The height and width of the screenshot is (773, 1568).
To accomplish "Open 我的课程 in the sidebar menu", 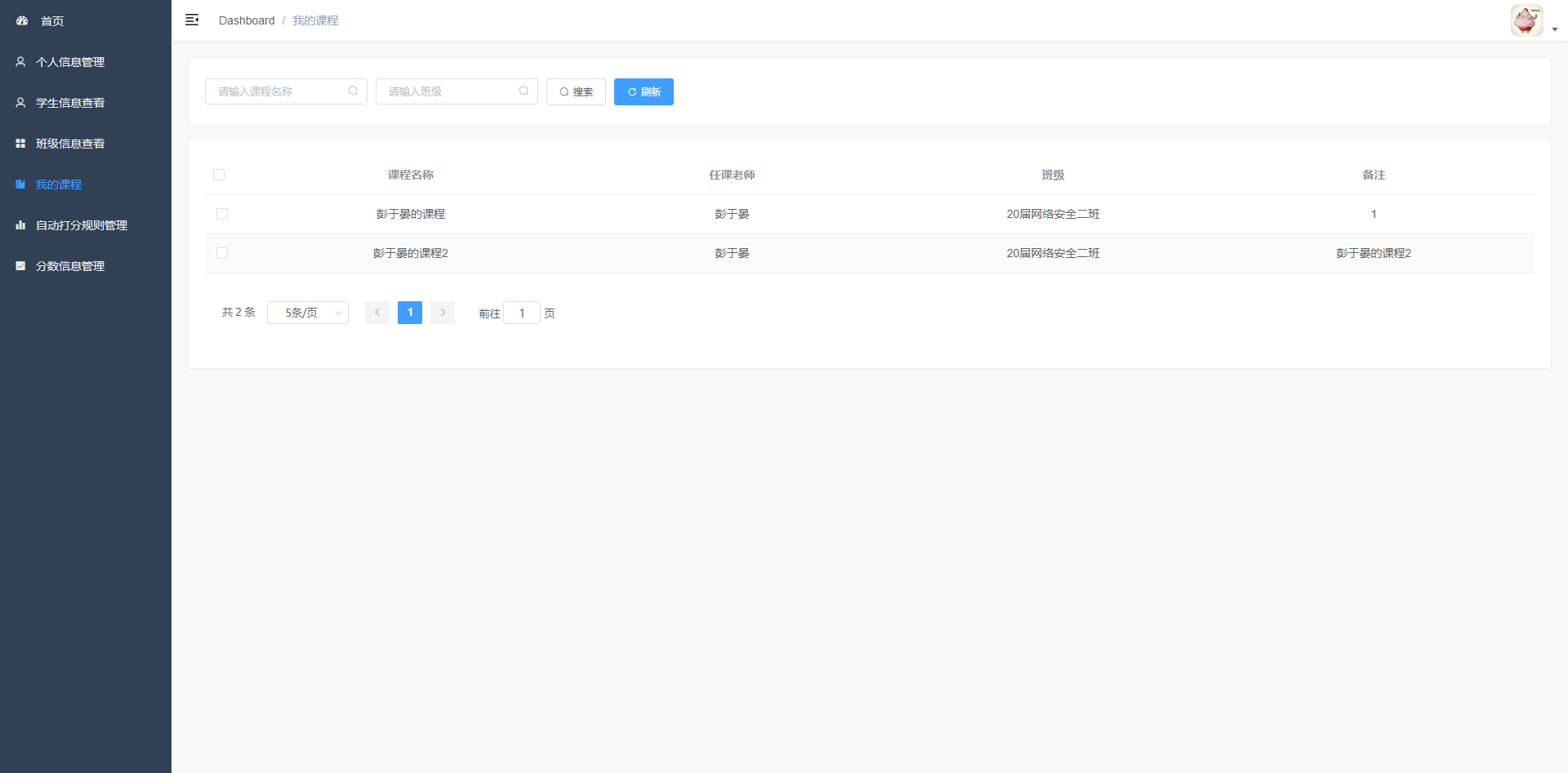I will click(59, 184).
